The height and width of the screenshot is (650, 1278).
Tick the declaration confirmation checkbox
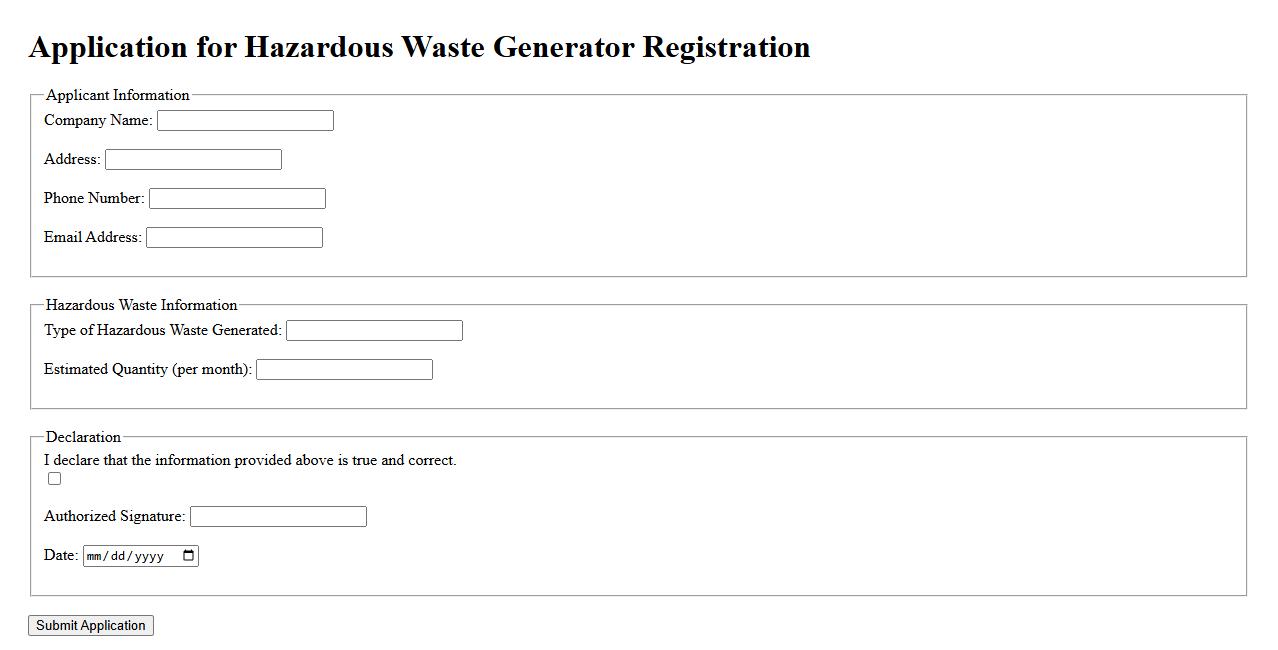[55, 479]
